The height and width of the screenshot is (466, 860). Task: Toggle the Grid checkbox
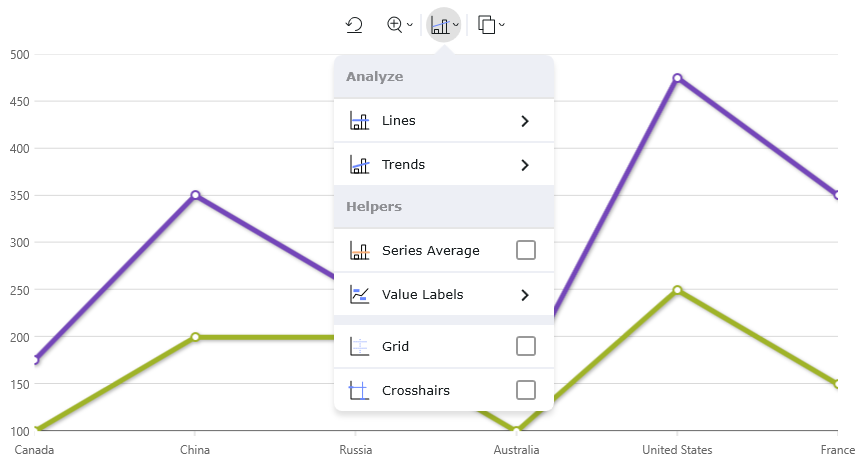(526, 346)
